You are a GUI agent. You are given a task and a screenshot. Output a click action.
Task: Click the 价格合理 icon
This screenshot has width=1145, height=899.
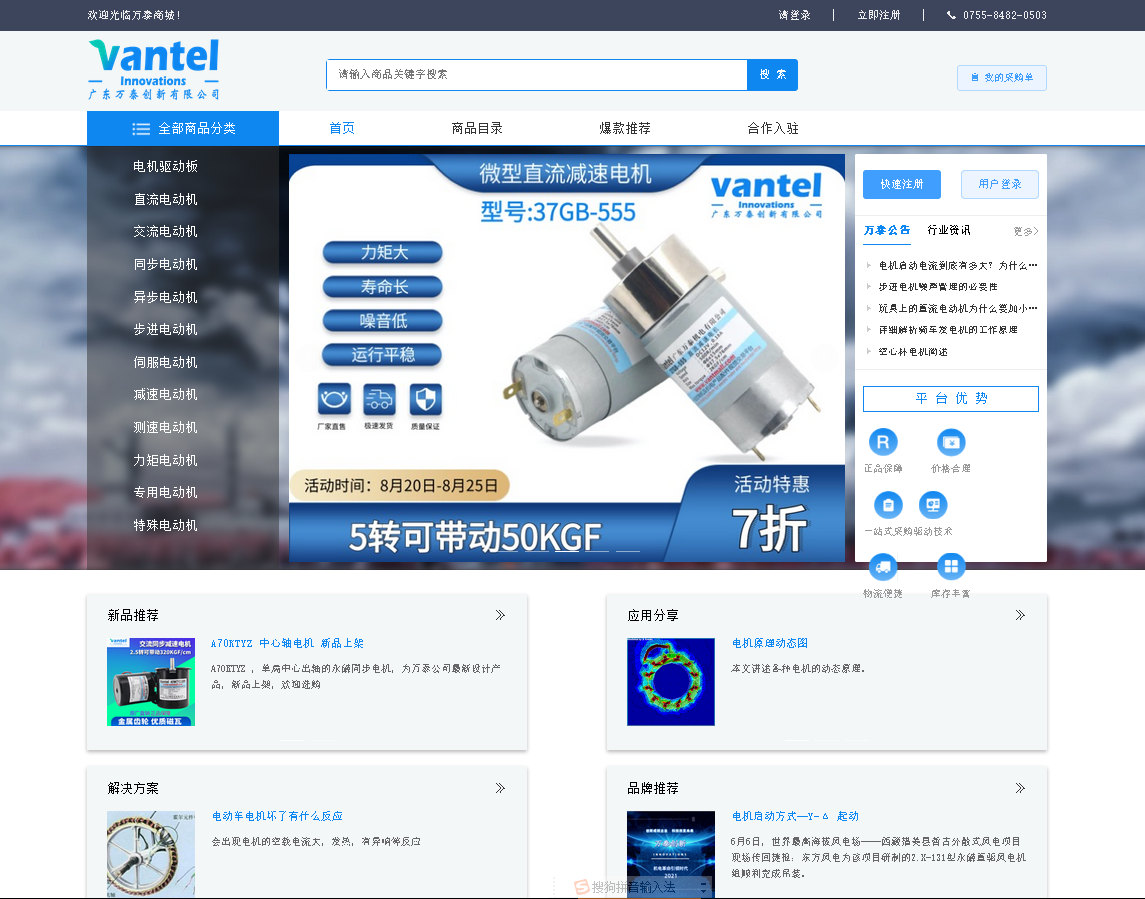951,442
